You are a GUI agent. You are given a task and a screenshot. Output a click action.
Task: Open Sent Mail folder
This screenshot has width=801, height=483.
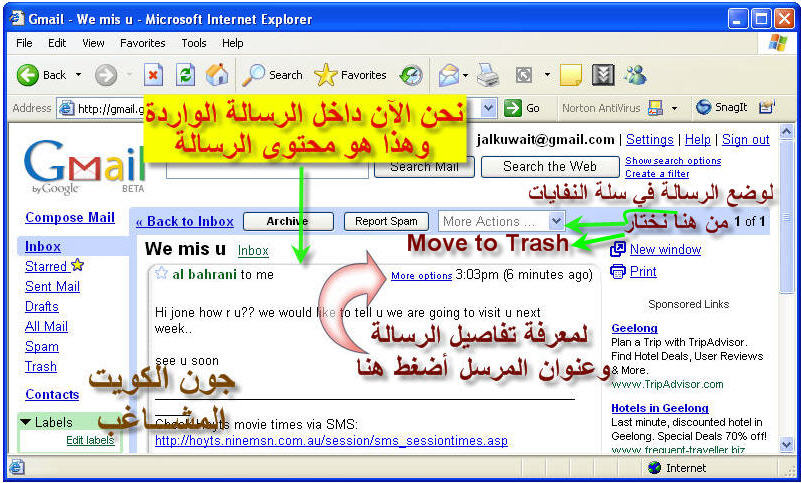point(53,286)
